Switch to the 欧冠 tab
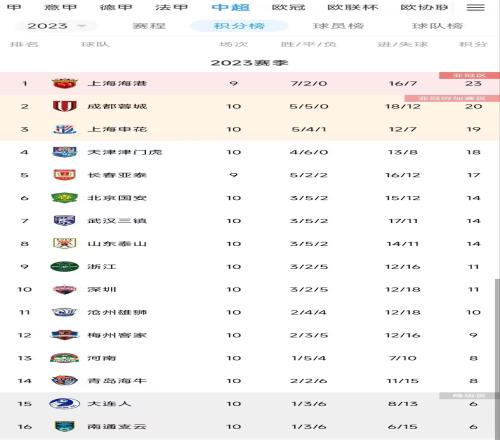This screenshot has height=440, width=500. click(x=289, y=7)
